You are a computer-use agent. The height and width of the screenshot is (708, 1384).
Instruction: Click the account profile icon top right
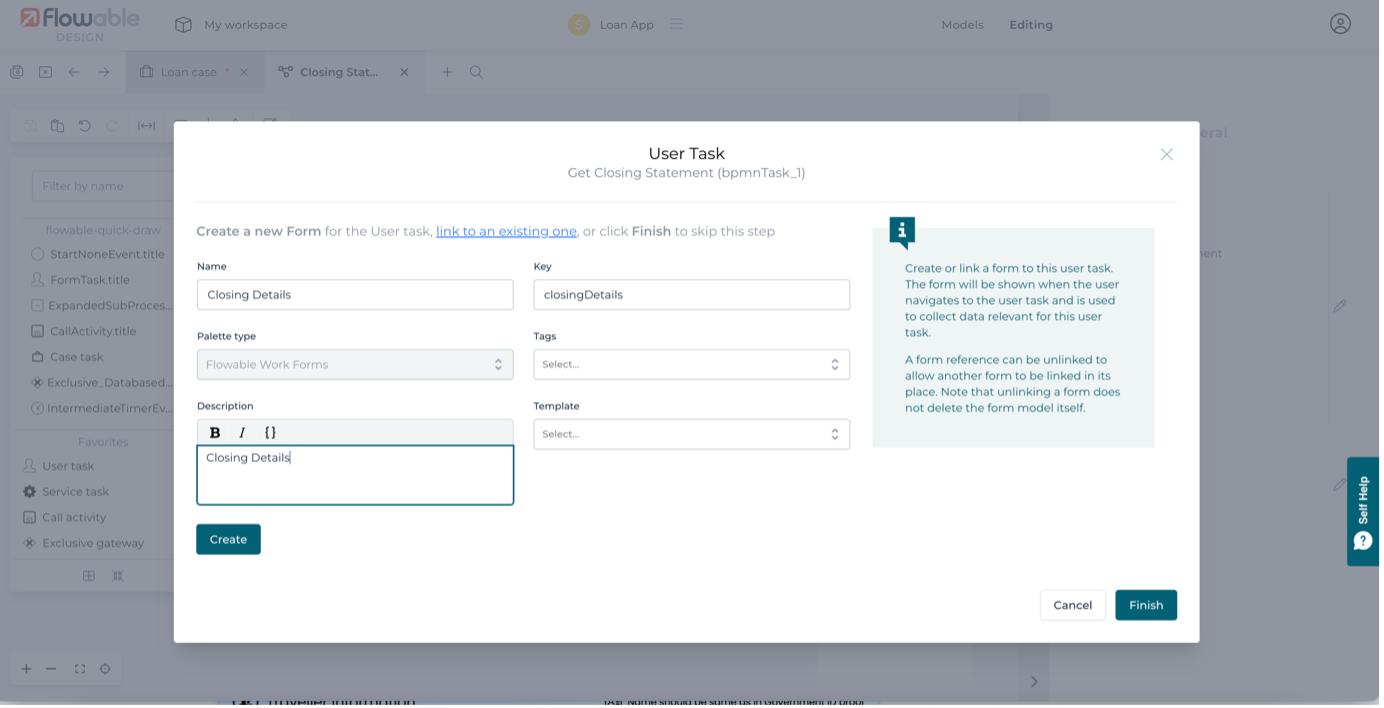[1340, 23]
